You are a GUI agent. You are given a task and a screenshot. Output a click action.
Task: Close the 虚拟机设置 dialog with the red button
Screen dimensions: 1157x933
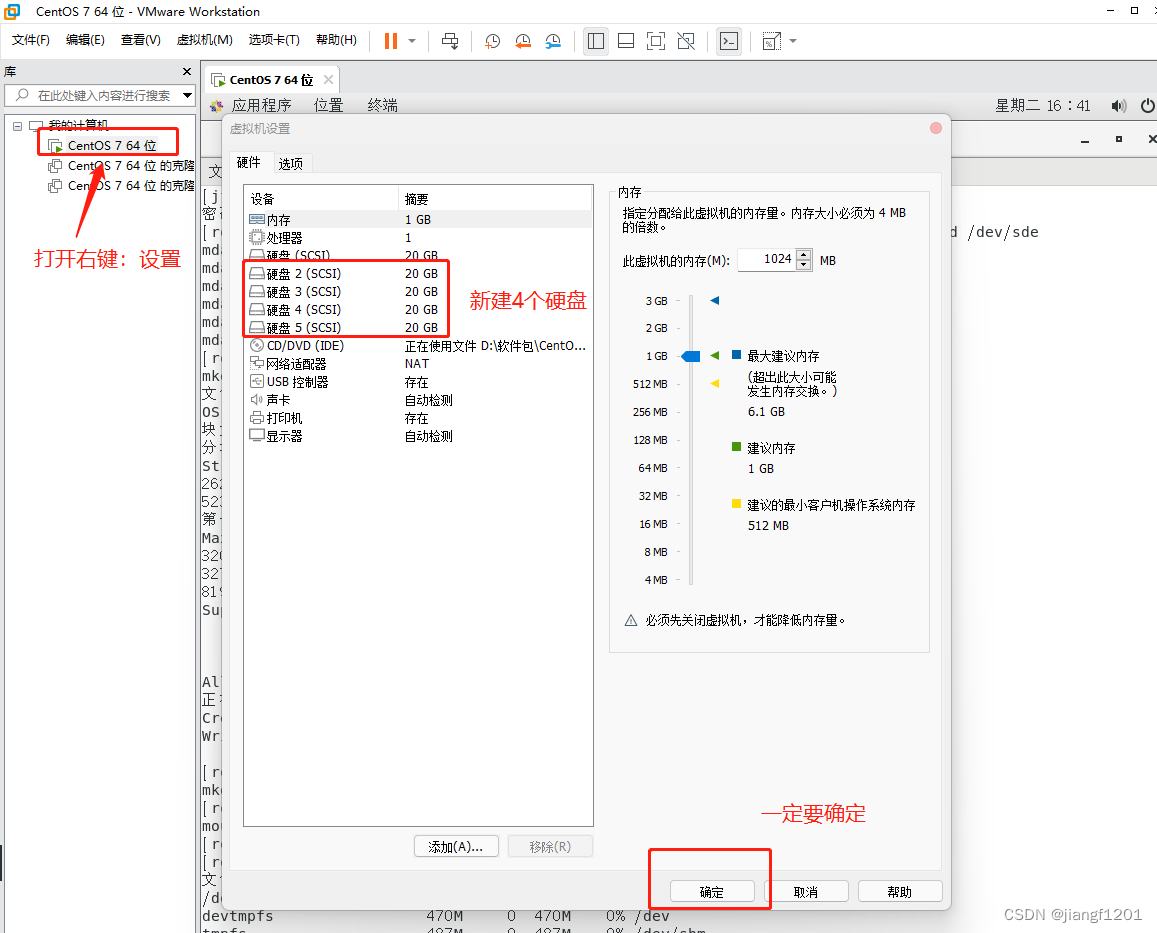pos(936,128)
